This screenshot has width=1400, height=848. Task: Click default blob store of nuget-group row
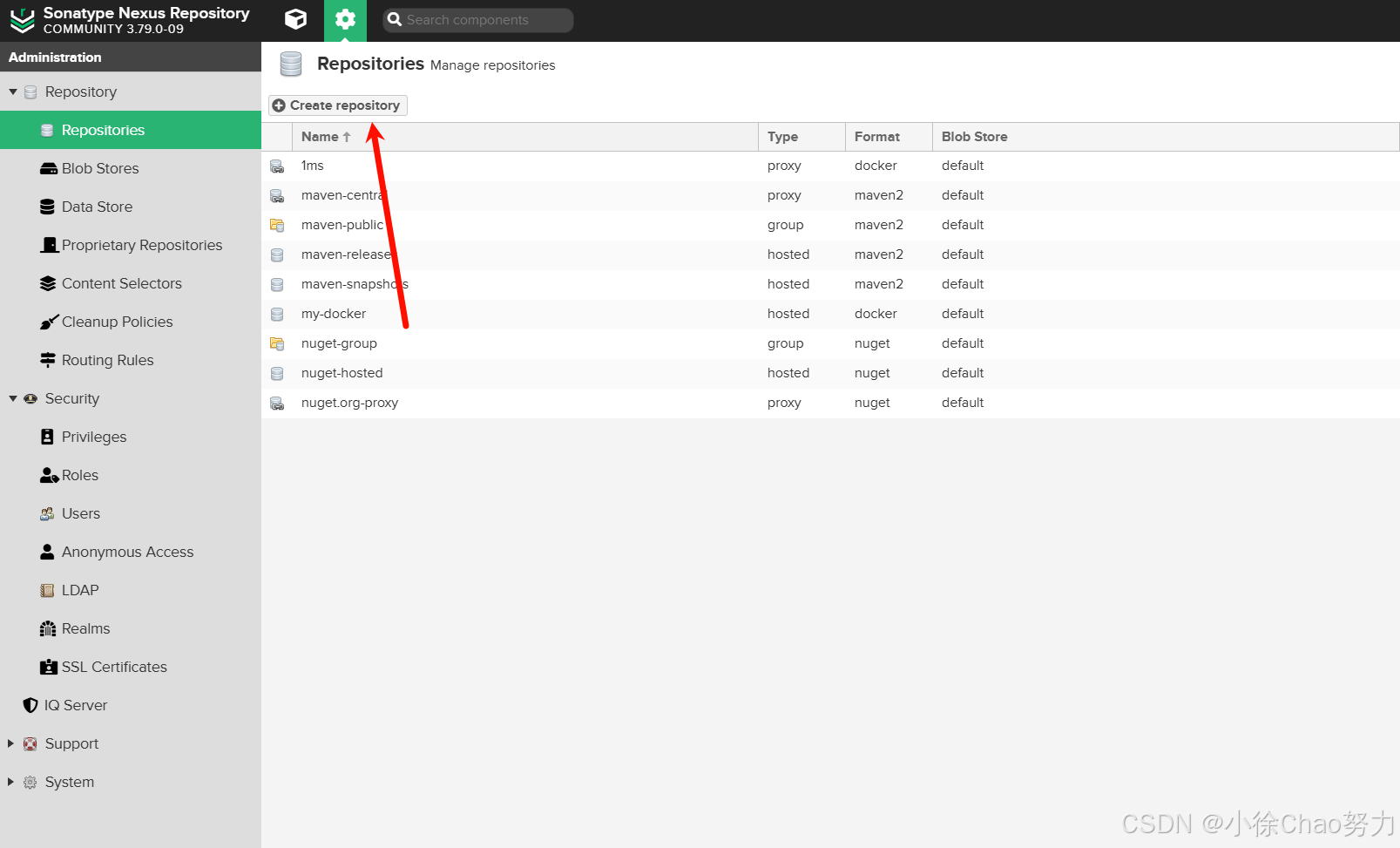pyautogui.click(x=963, y=343)
